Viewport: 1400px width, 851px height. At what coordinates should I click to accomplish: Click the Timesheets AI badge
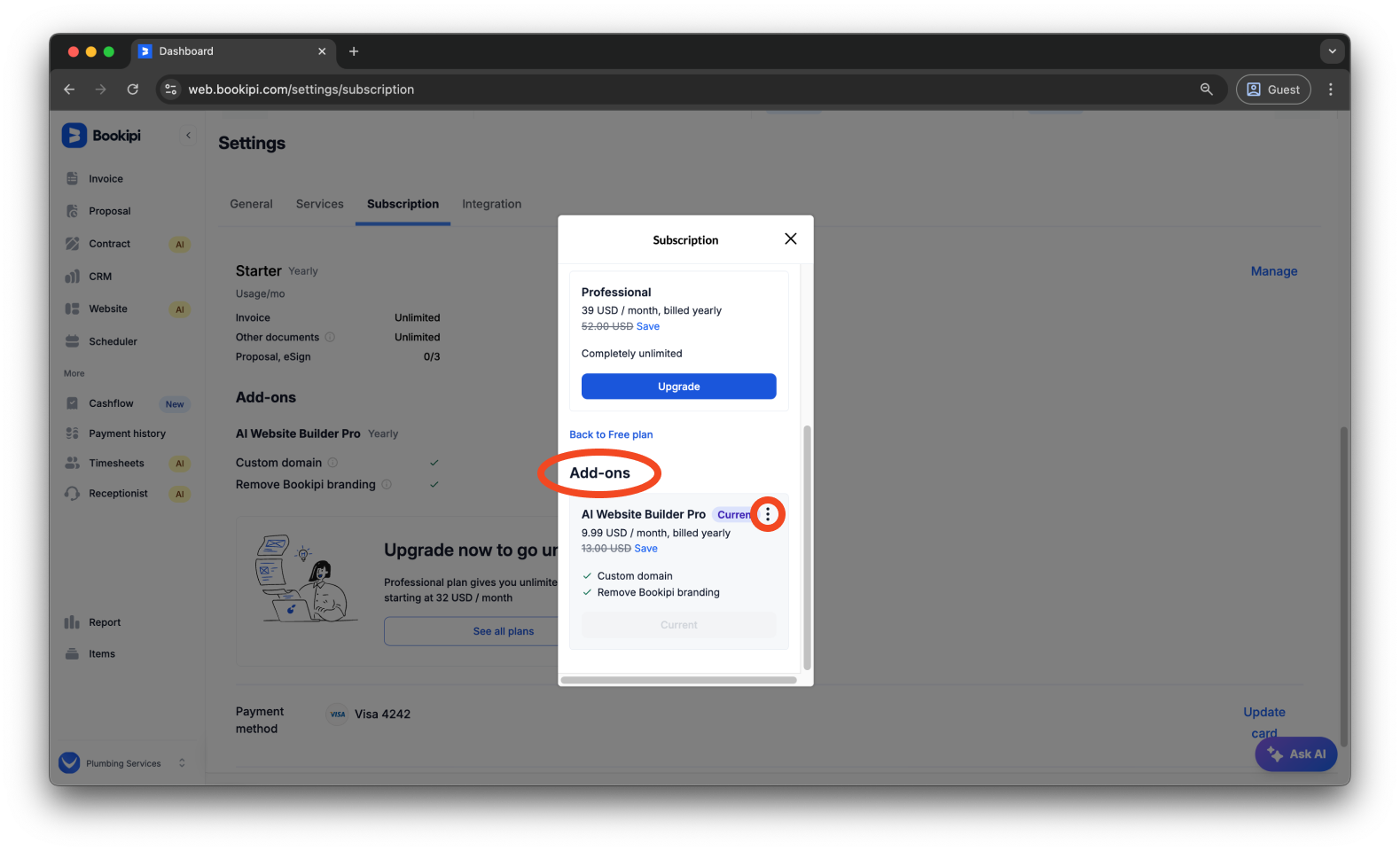click(180, 464)
